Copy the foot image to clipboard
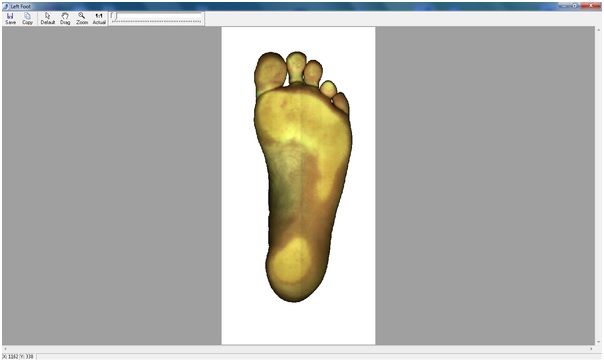This screenshot has height=361, width=604. [27, 18]
